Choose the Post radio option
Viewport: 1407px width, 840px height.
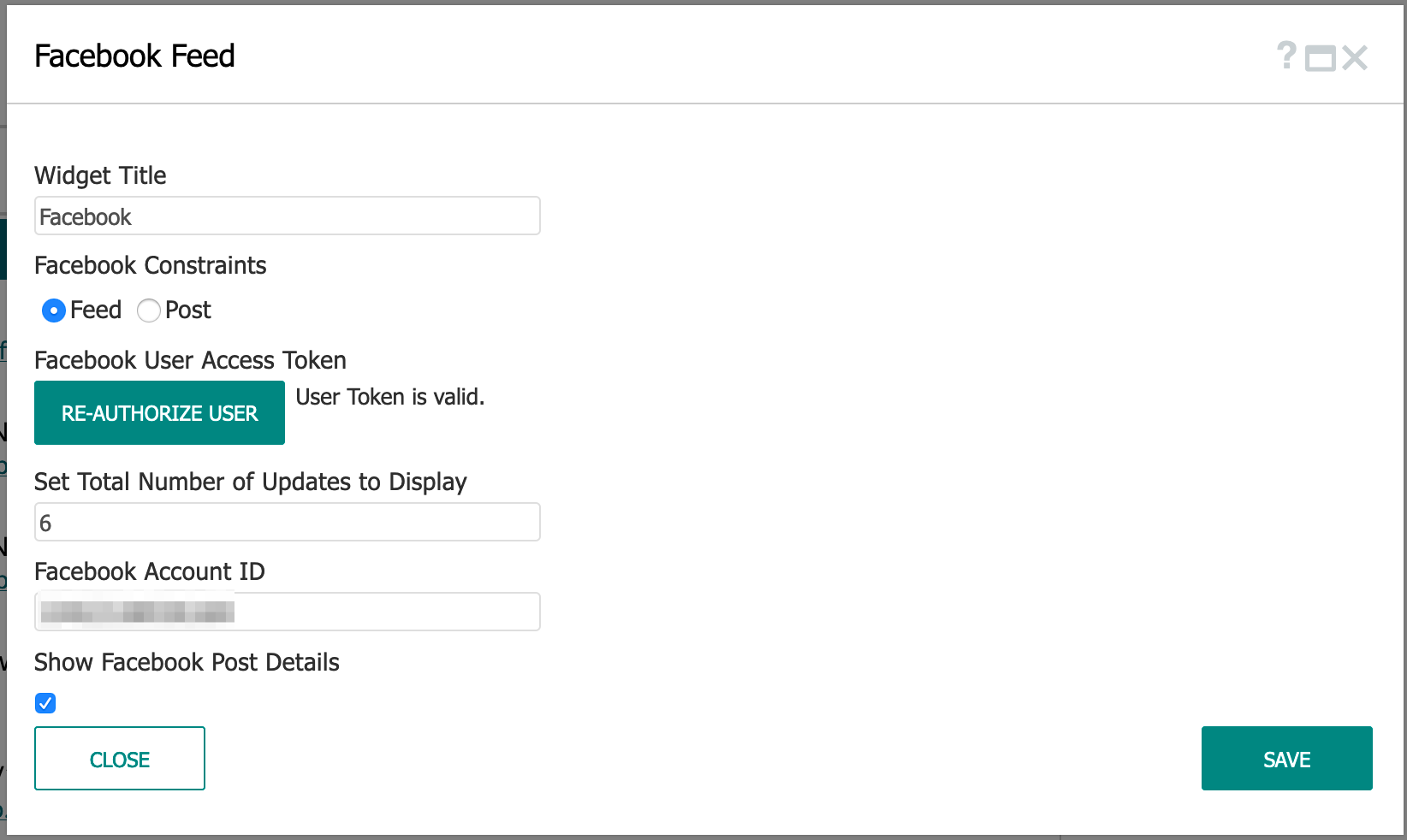pyautogui.click(x=149, y=311)
